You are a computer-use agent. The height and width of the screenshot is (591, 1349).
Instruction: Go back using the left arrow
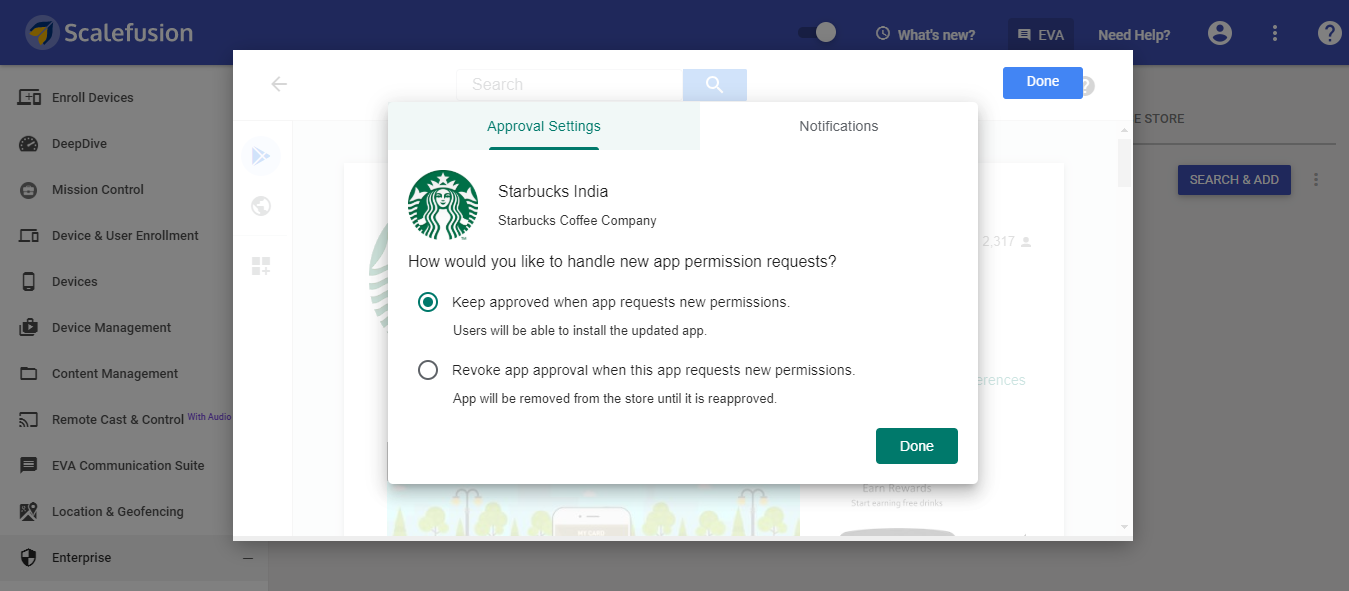click(x=279, y=84)
